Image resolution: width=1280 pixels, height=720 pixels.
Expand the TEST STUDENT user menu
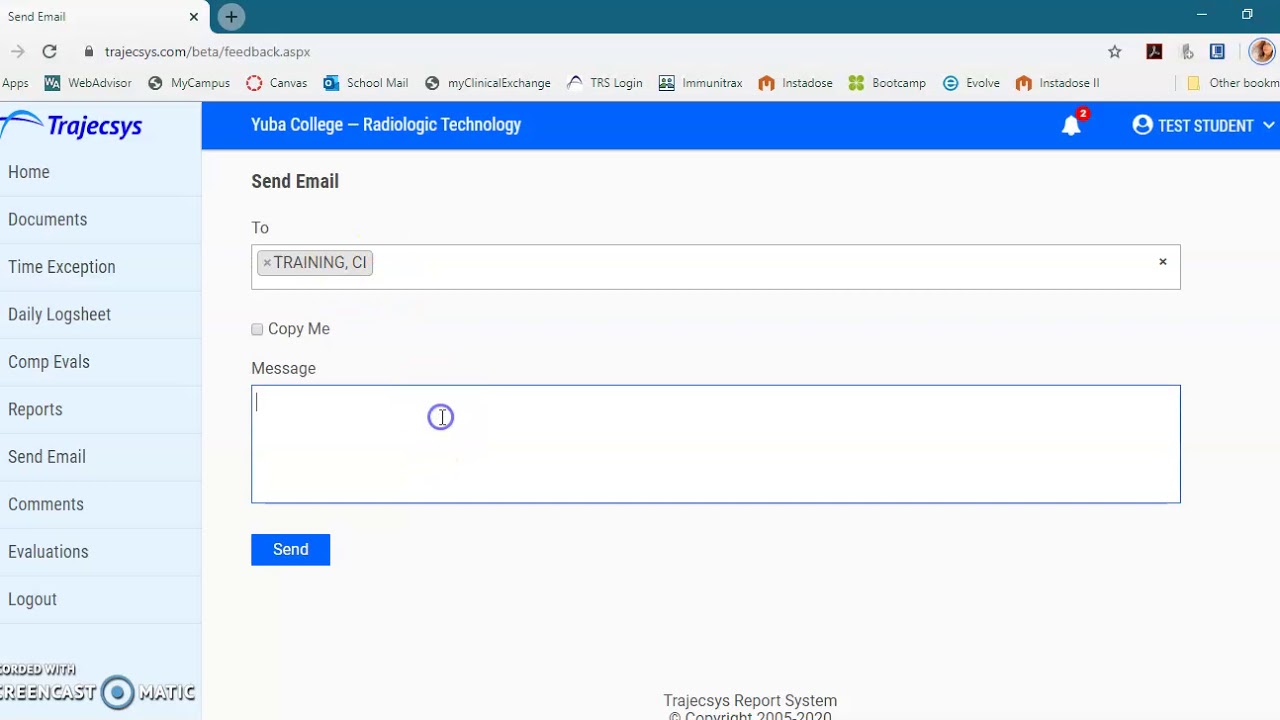(x=1204, y=126)
